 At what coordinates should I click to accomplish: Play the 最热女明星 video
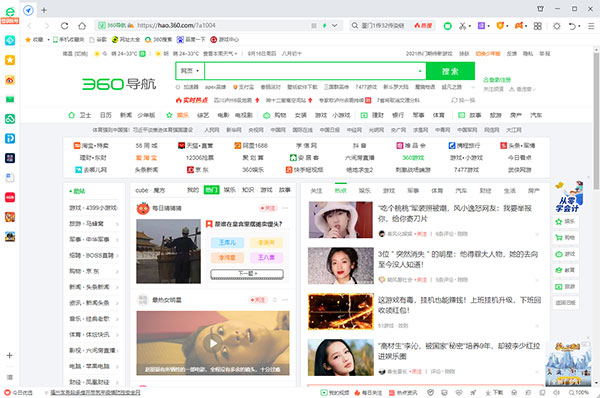pos(213,343)
